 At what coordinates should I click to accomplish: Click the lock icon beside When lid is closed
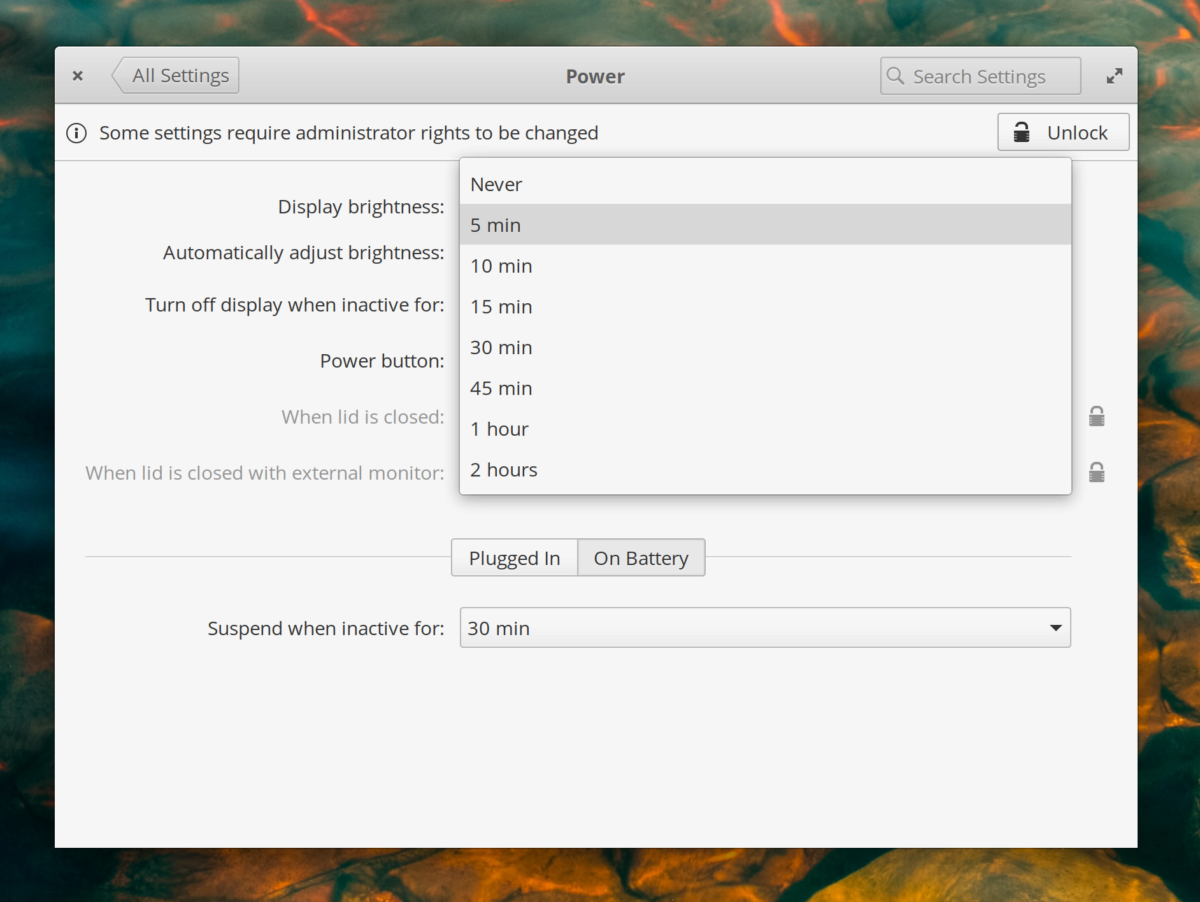coord(1097,417)
